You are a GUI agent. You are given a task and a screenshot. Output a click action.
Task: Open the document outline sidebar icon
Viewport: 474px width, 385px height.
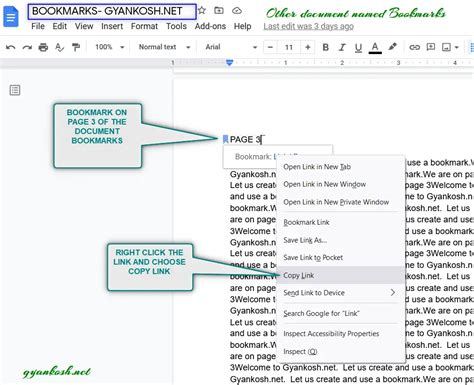click(x=15, y=90)
